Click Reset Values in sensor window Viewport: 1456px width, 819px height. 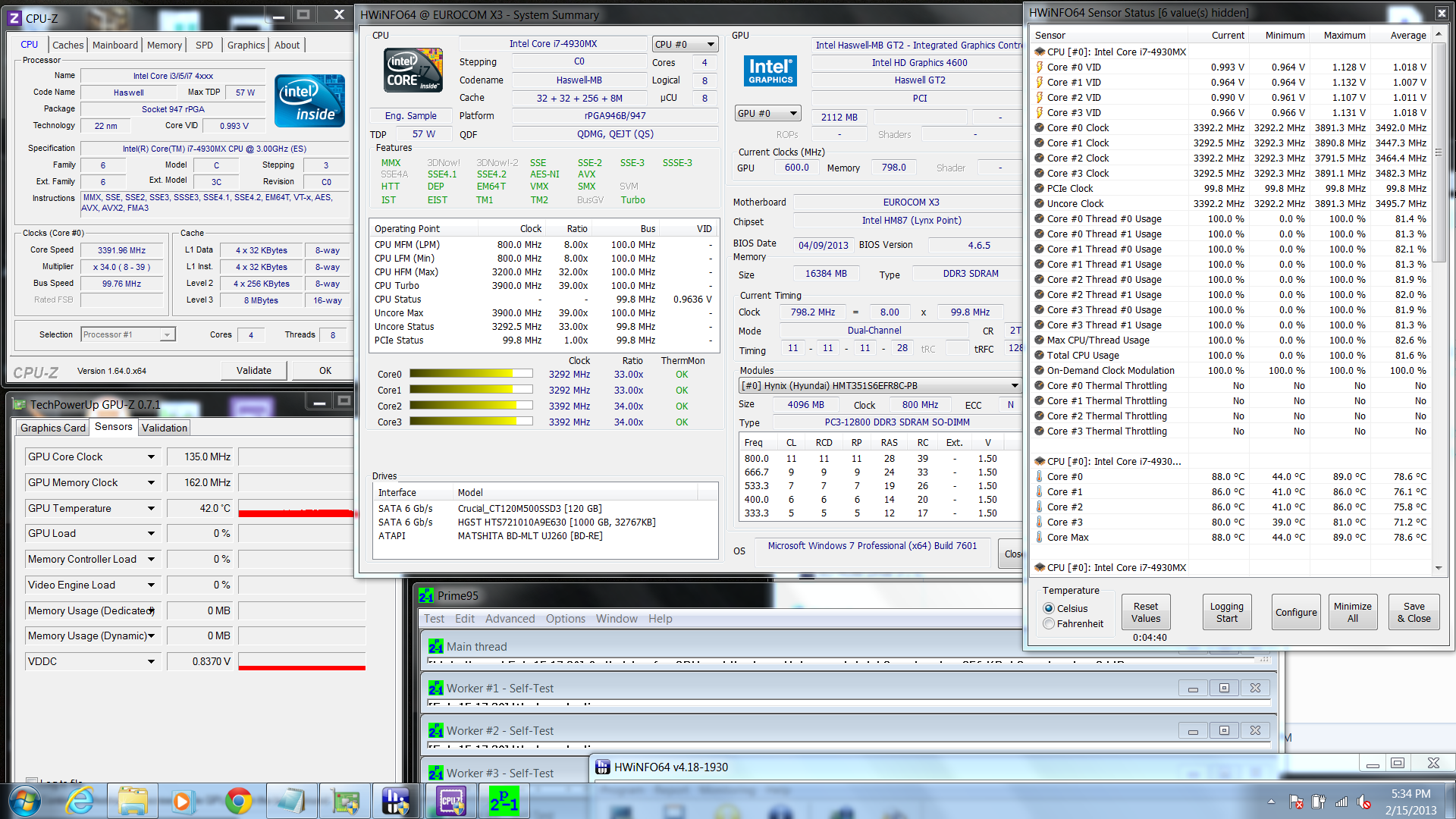tap(1145, 612)
